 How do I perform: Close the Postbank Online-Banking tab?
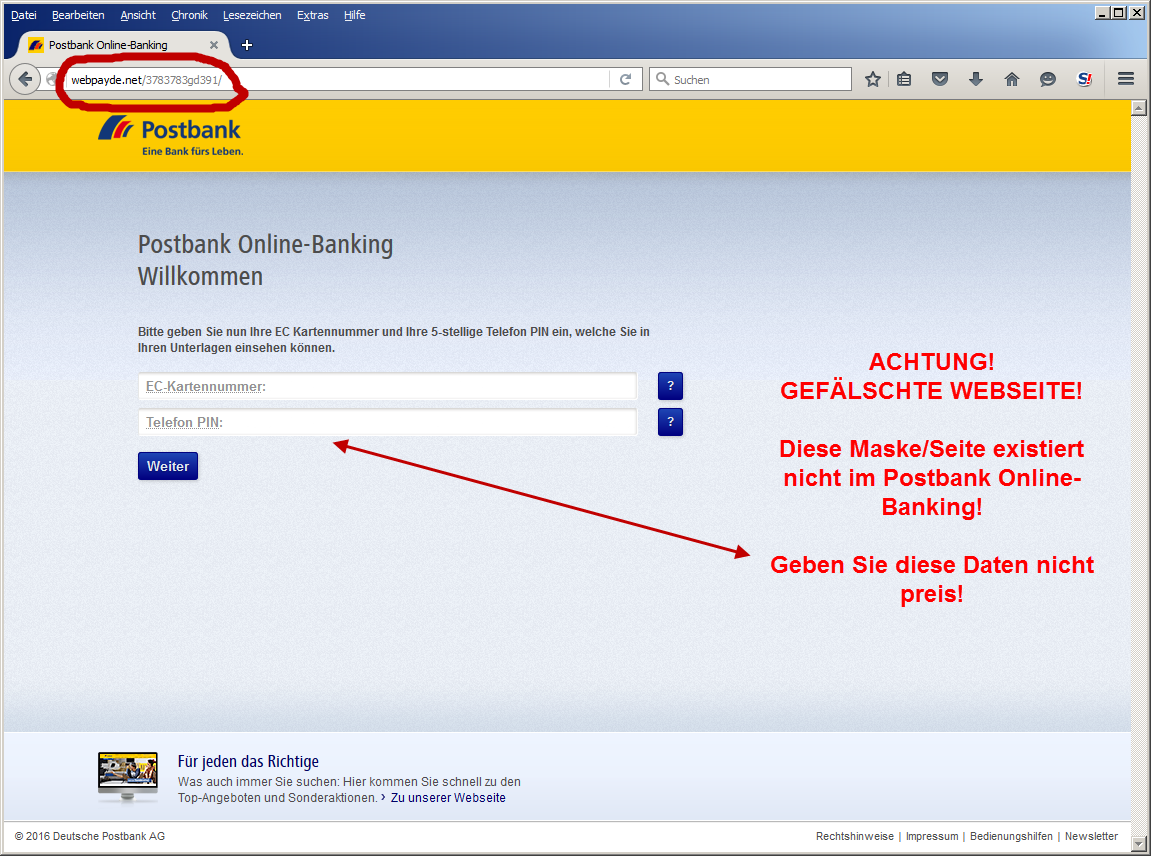click(x=214, y=45)
